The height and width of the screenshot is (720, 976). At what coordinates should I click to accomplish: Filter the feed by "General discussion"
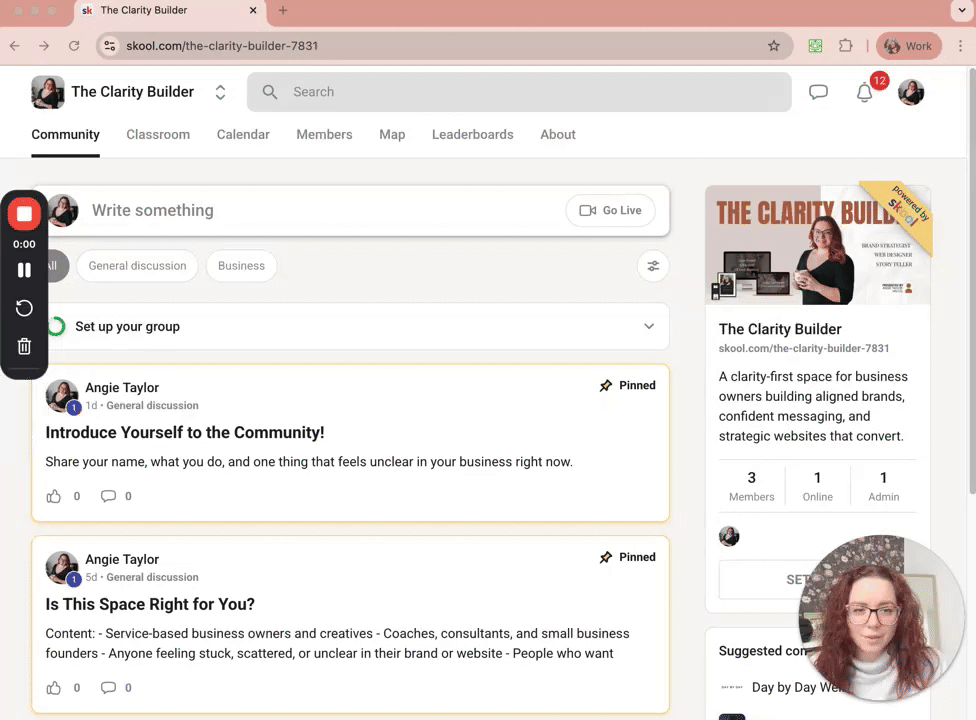tap(137, 265)
